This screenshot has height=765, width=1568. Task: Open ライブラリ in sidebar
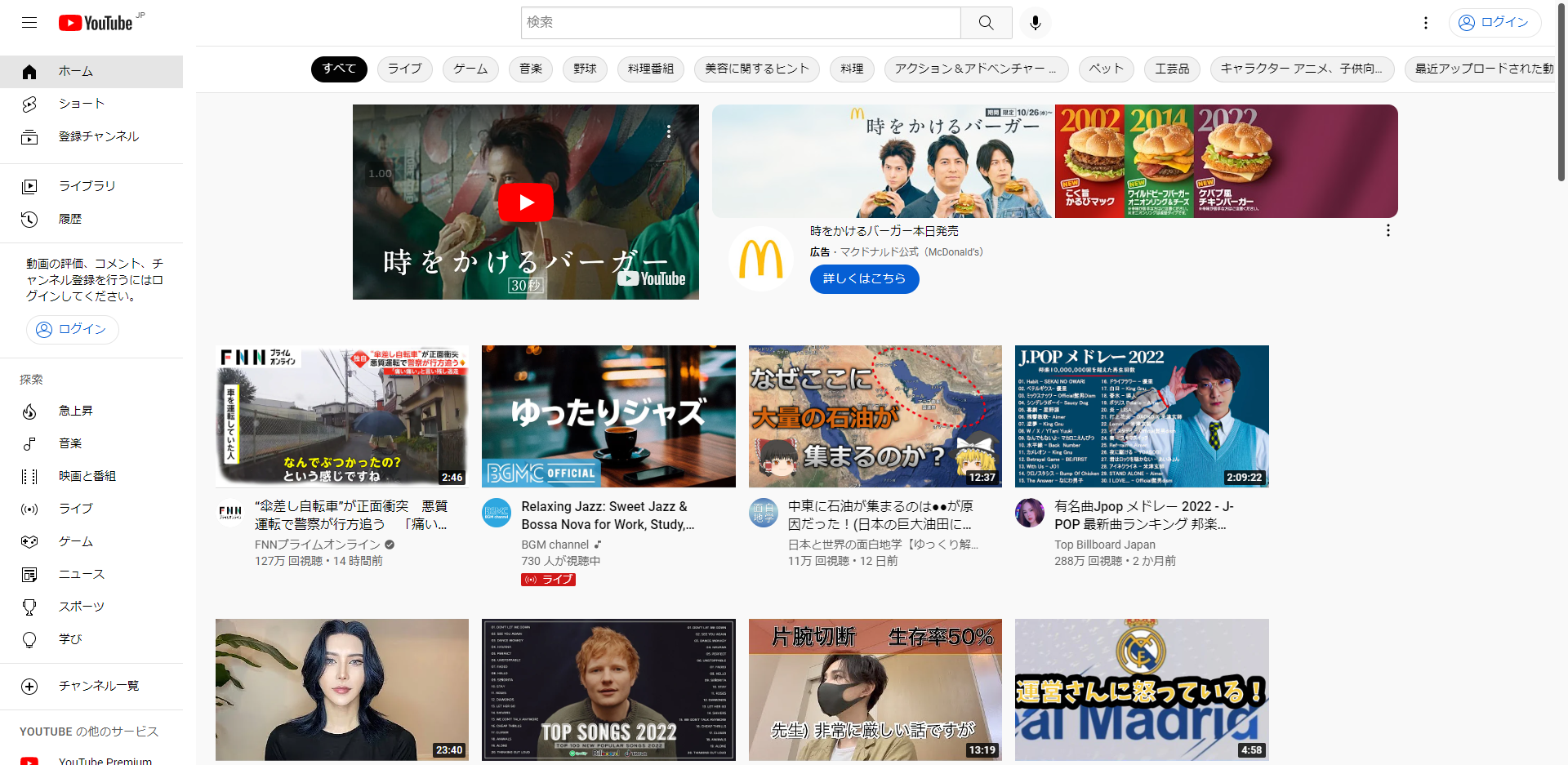coord(91,186)
